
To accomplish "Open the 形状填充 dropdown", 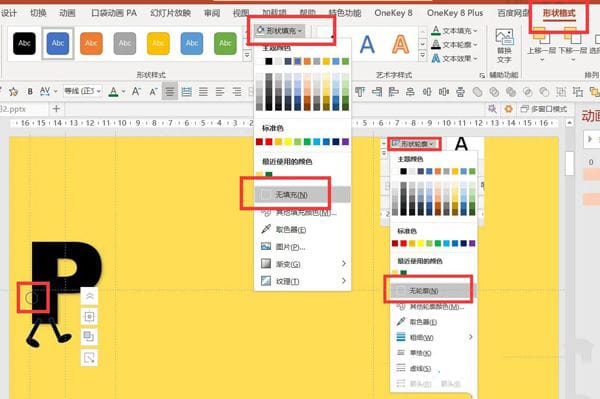I will 280,31.
